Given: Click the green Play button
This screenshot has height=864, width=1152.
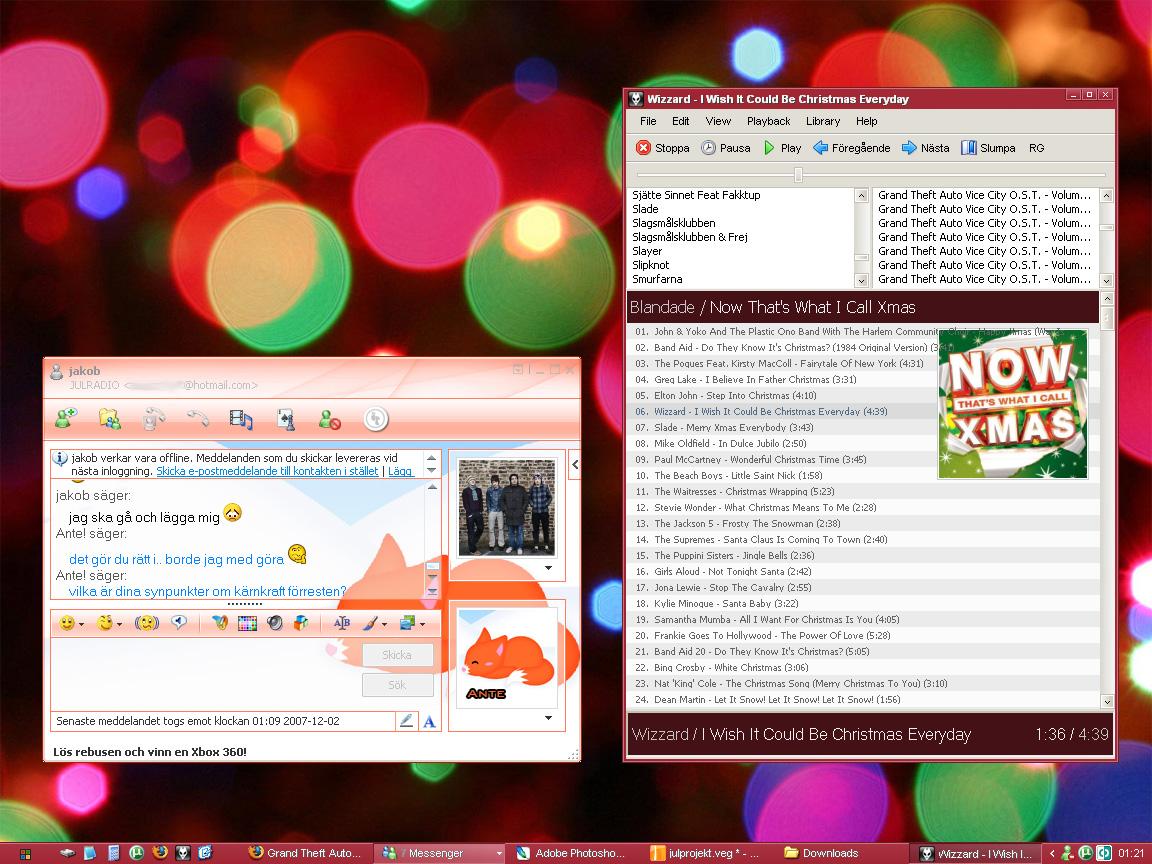Looking at the screenshot, I should coord(782,148).
